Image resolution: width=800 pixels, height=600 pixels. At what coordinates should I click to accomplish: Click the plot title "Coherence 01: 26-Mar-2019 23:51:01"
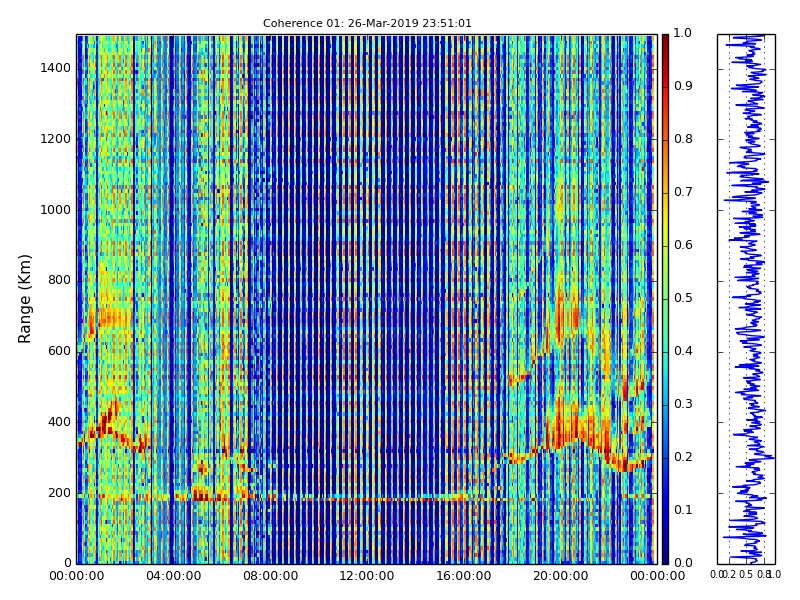pyautogui.click(x=367, y=23)
